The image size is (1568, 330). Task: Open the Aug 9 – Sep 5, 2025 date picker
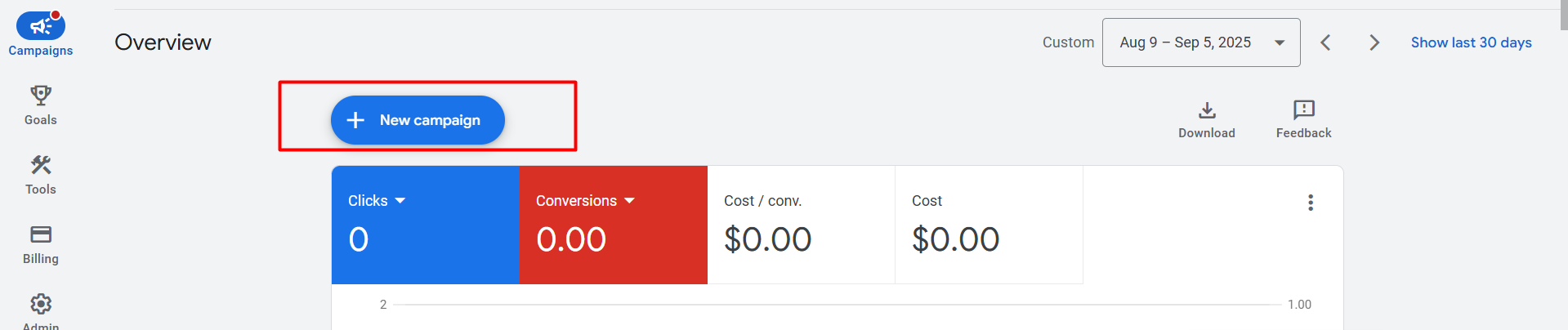[x=1200, y=42]
